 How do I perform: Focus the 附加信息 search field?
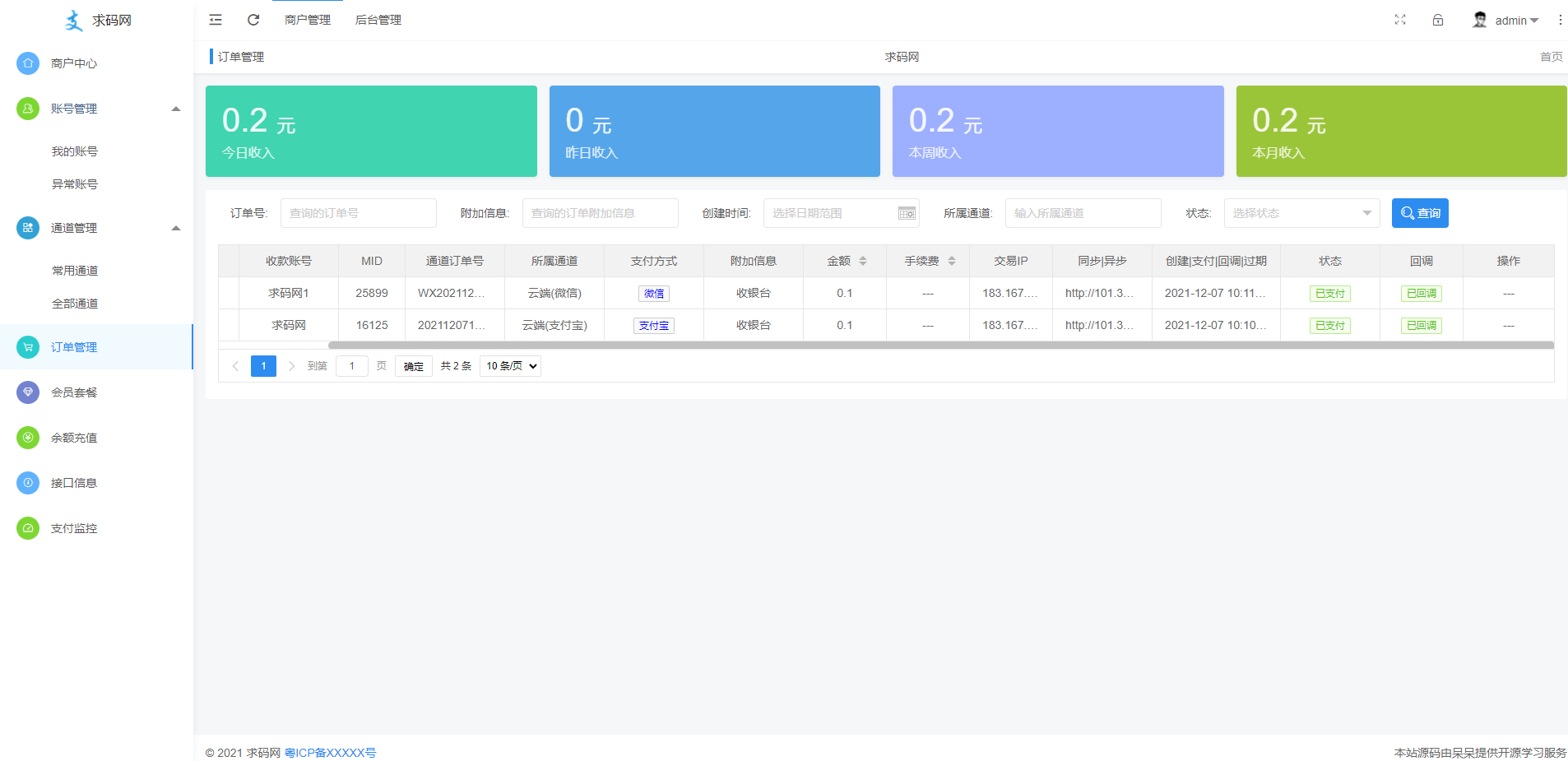[x=601, y=213]
